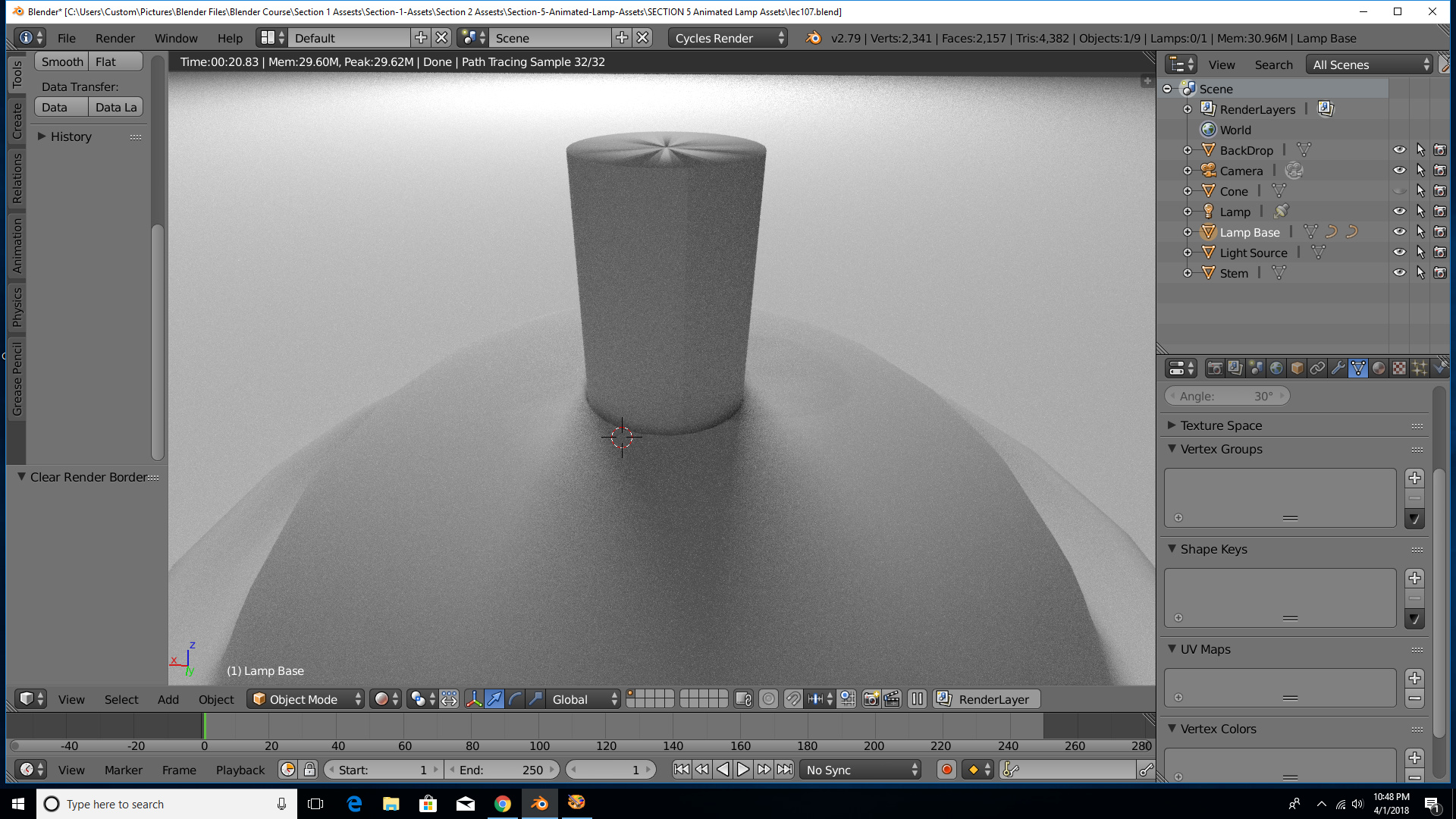
Task: Open the Object Mode dropdown
Action: (306, 699)
